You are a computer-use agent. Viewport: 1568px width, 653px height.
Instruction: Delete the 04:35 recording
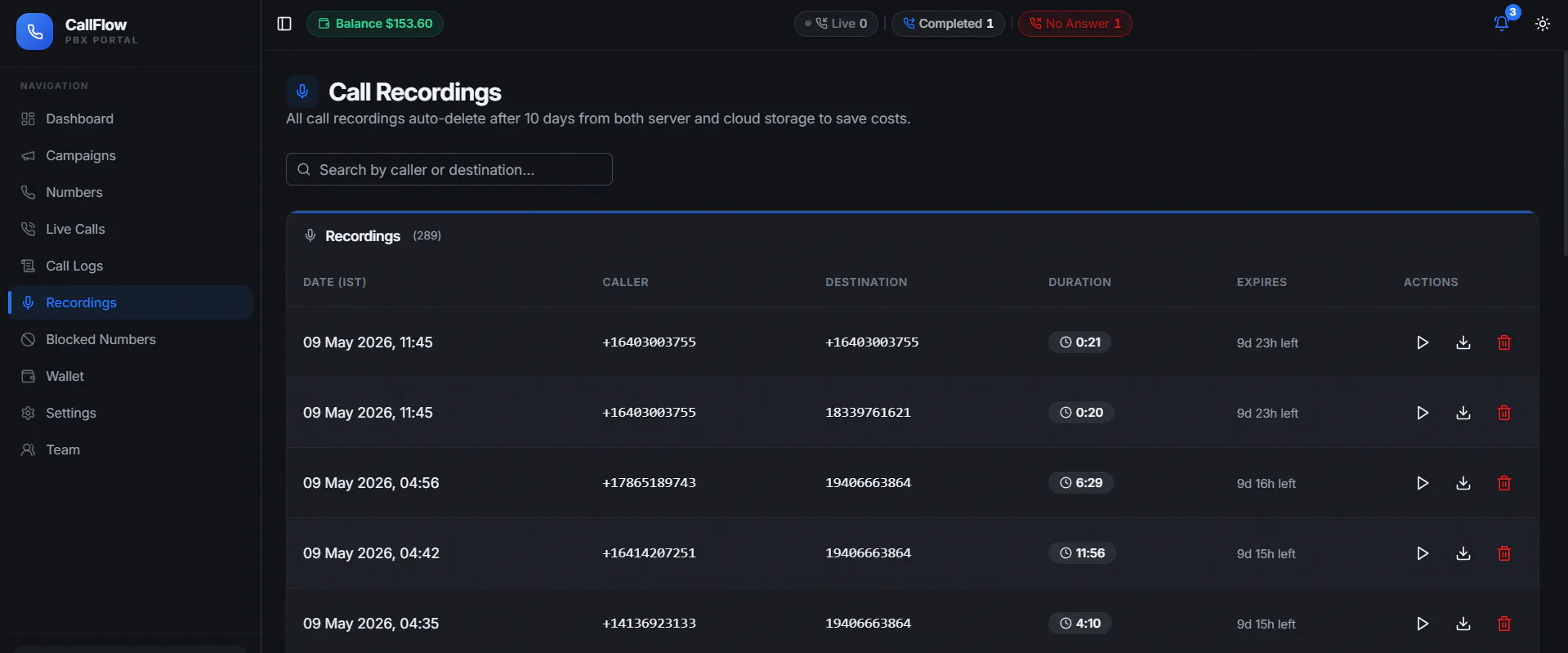[1504, 624]
